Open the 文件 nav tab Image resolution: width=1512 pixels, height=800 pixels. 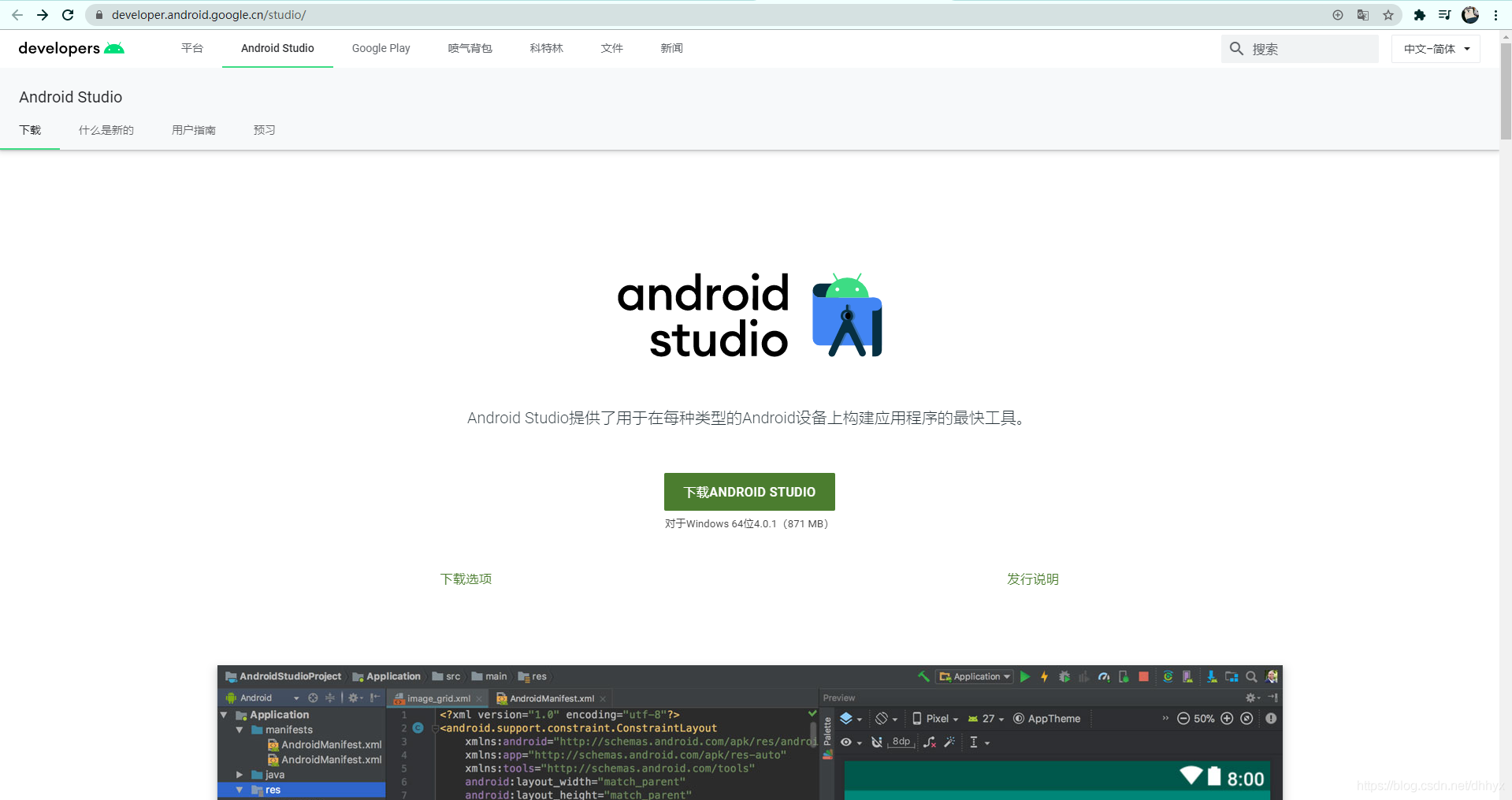click(612, 48)
